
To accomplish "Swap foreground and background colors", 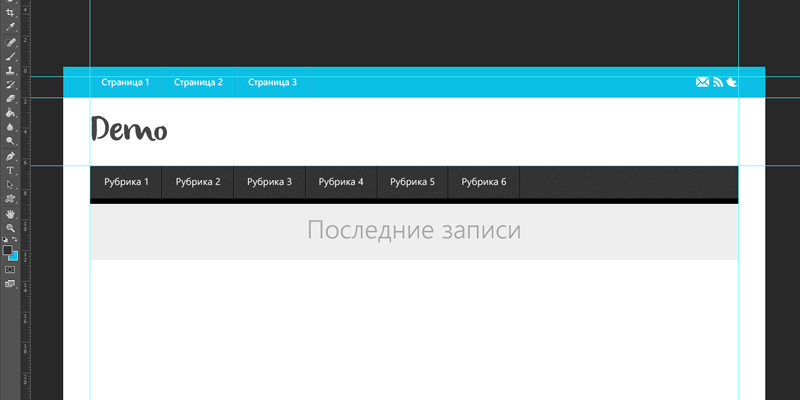I will tap(15, 240).
